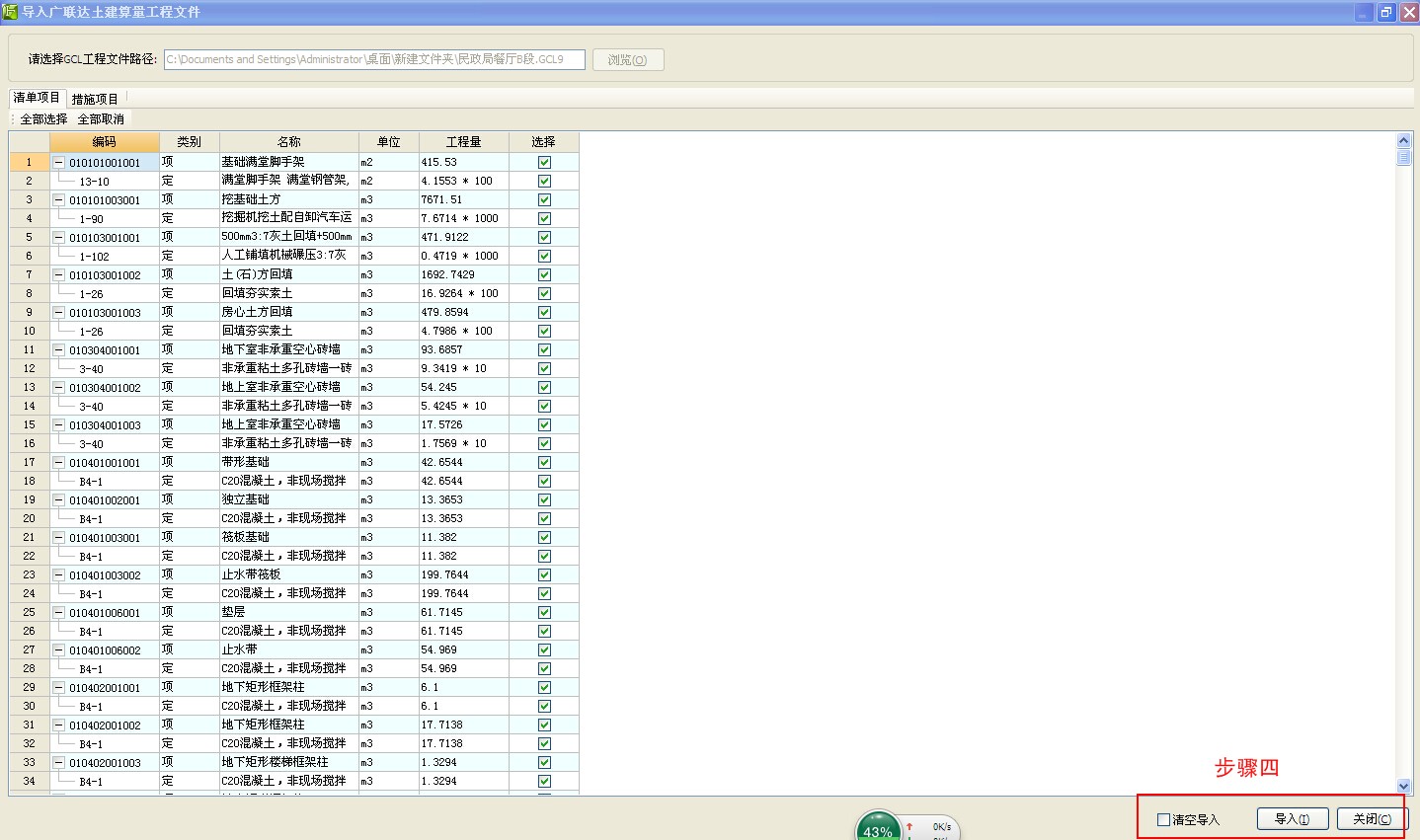Click the quantity cell 1692.7429
The width and height of the screenshot is (1420, 840).
pos(464,274)
